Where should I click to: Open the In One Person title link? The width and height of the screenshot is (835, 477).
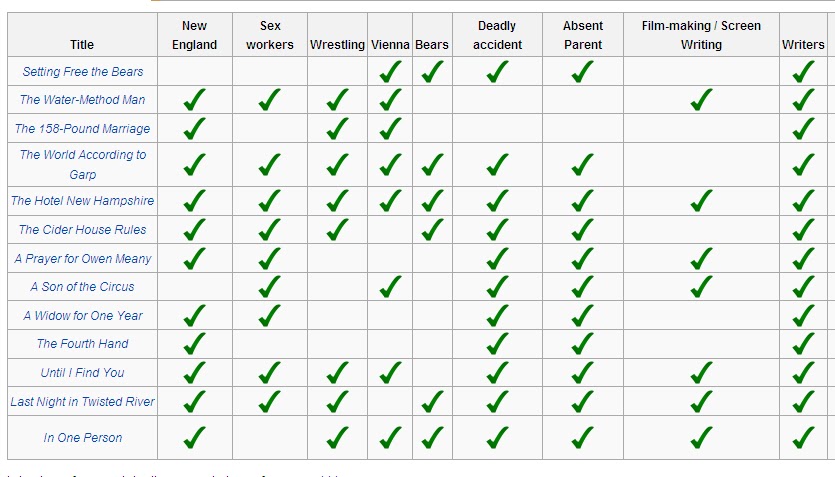click(83, 438)
